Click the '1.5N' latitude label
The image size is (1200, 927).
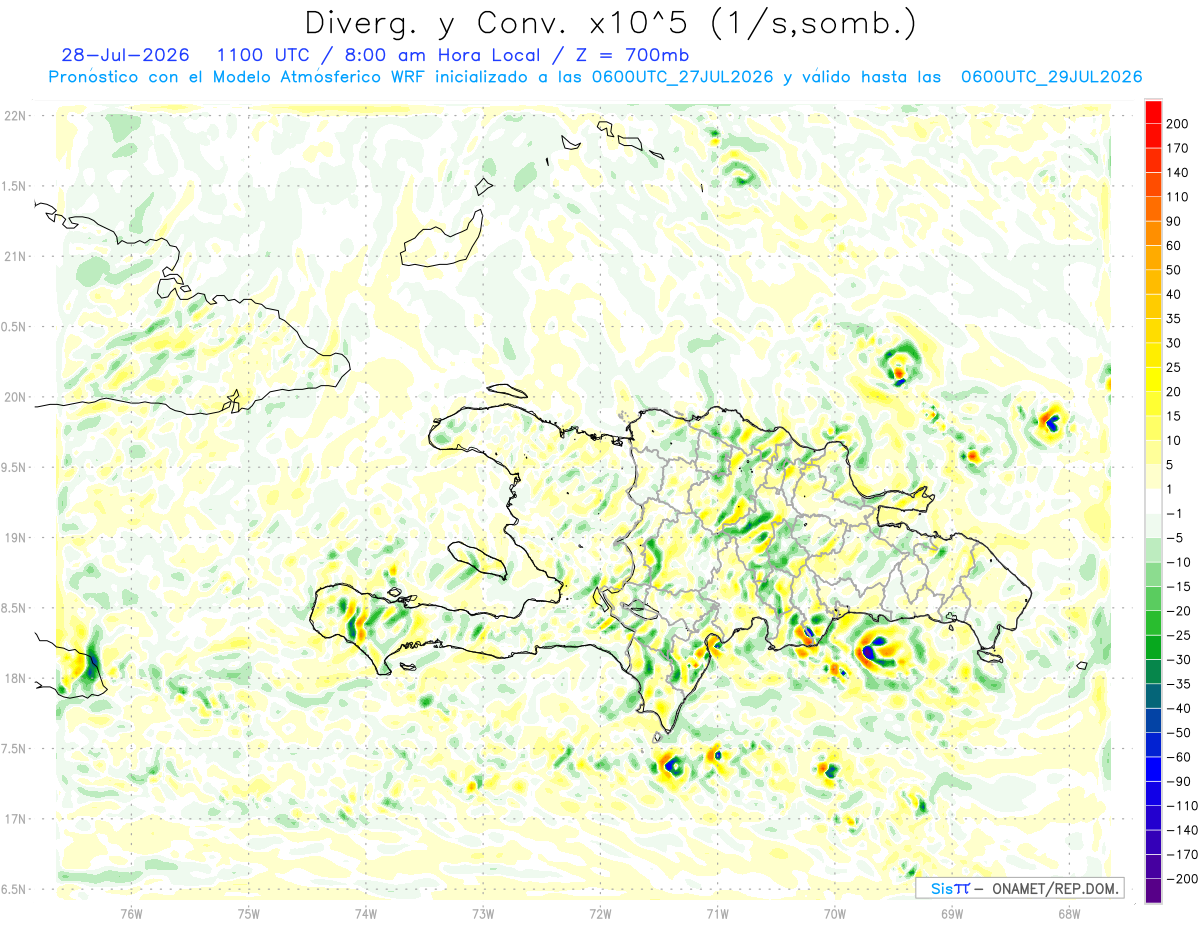[x=15, y=186]
